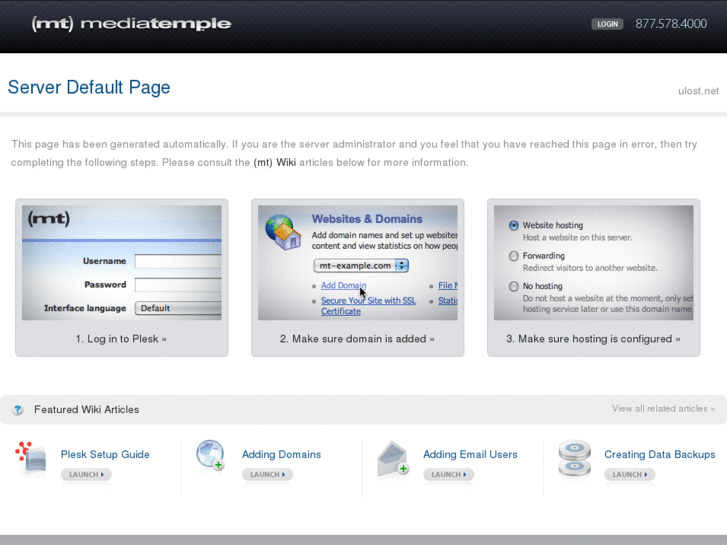Screen dimensions: 727x545
Task: Click the Creating Data Backups discs icon
Action: coord(574,459)
